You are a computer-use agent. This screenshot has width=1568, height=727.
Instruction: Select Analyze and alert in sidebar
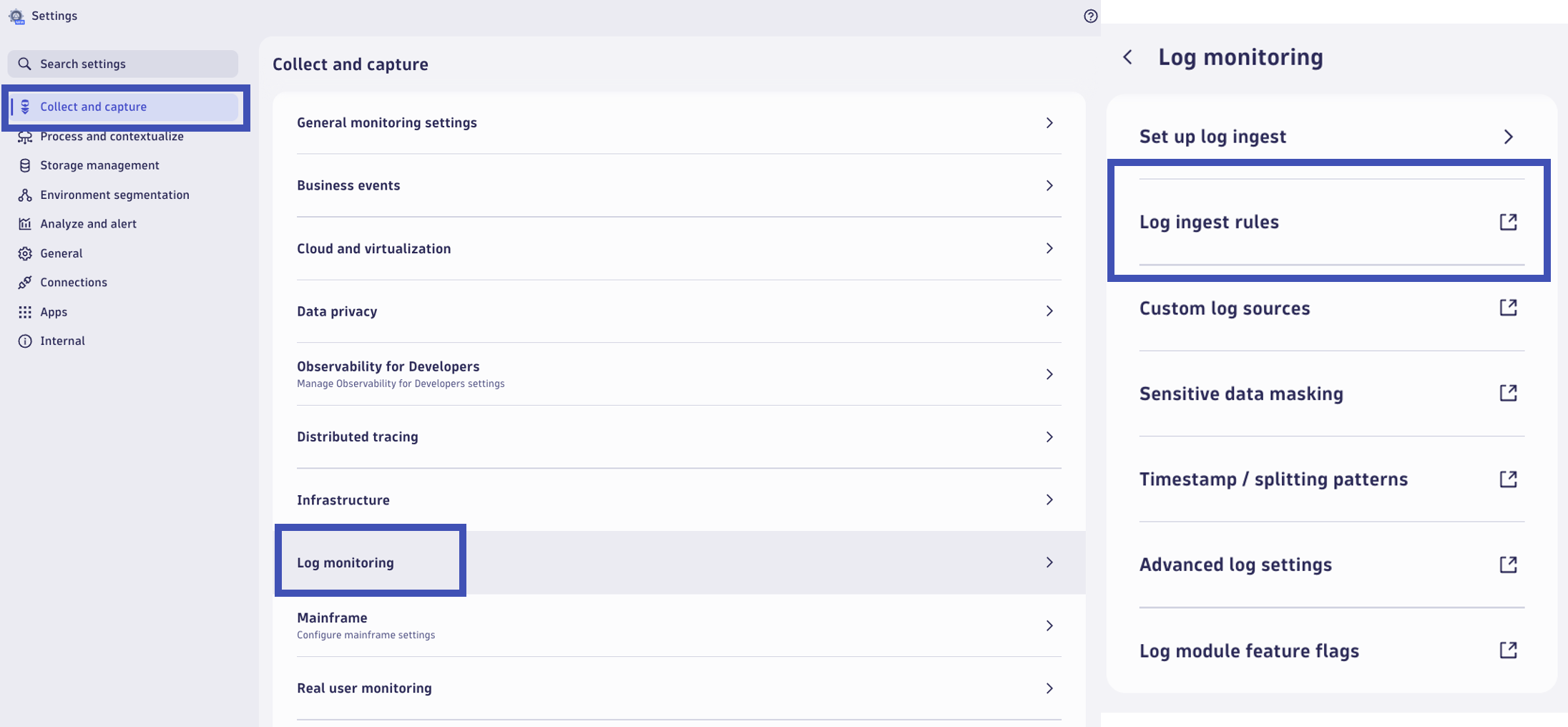(x=124, y=224)
